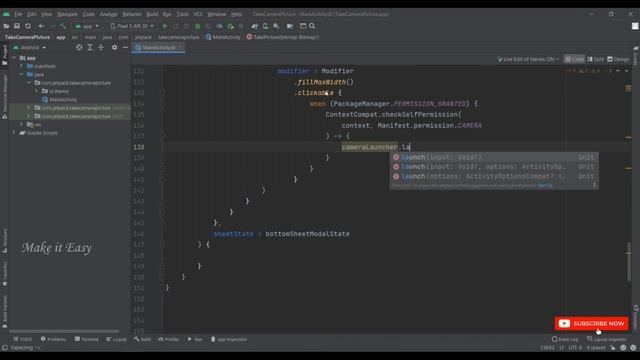Click the editor vertical scrollbar thumb
640x360 pixels.
click(x=629, y=261)
